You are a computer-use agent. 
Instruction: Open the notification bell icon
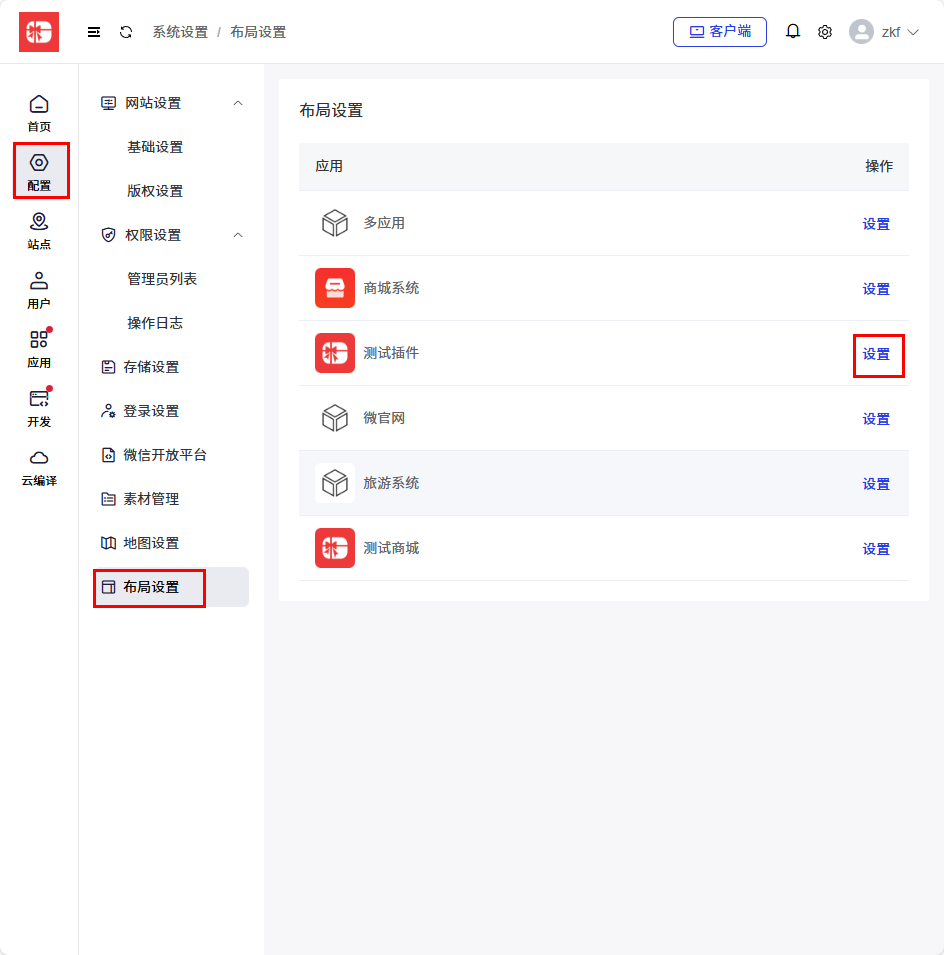(x=793, y=32)
